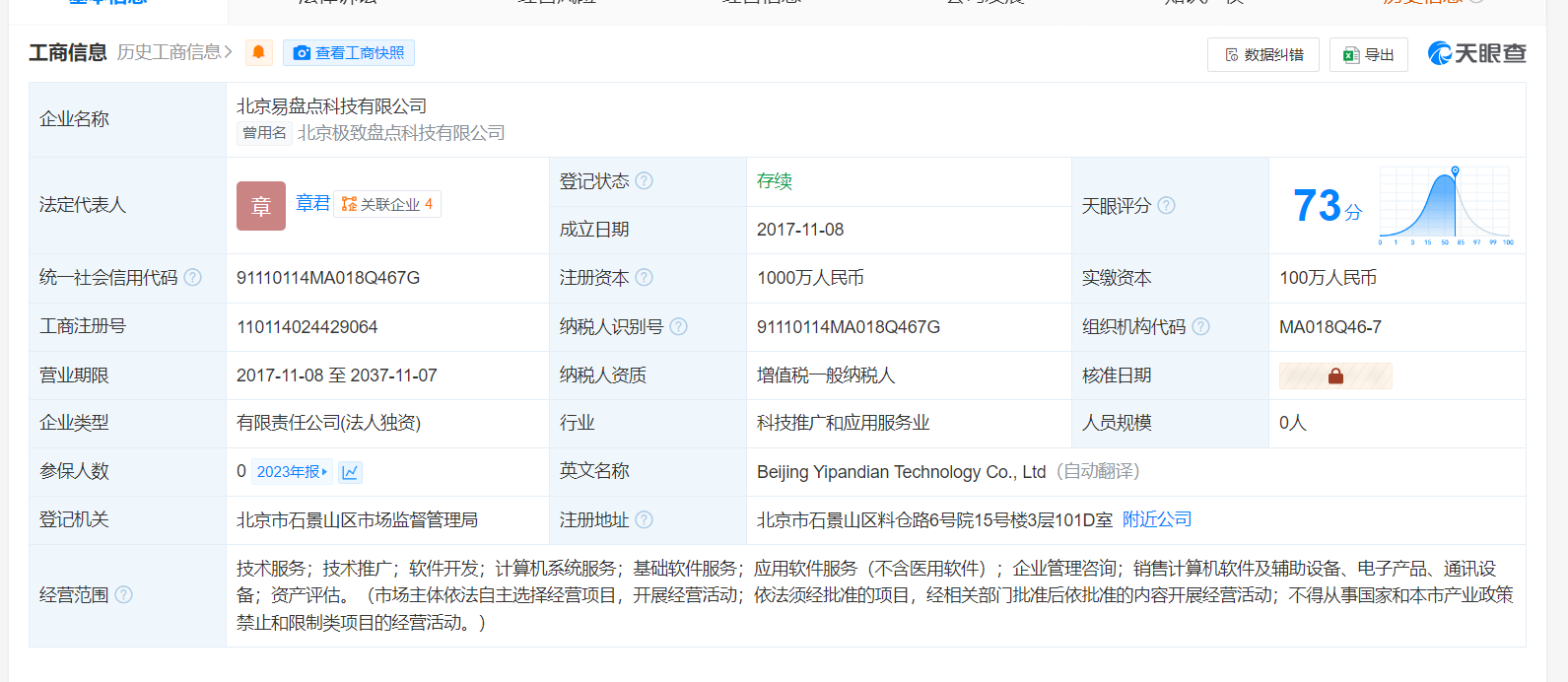Click company type 有限责任公司(法人独资)
1568x682 pixels.
(x=329, y=423)
